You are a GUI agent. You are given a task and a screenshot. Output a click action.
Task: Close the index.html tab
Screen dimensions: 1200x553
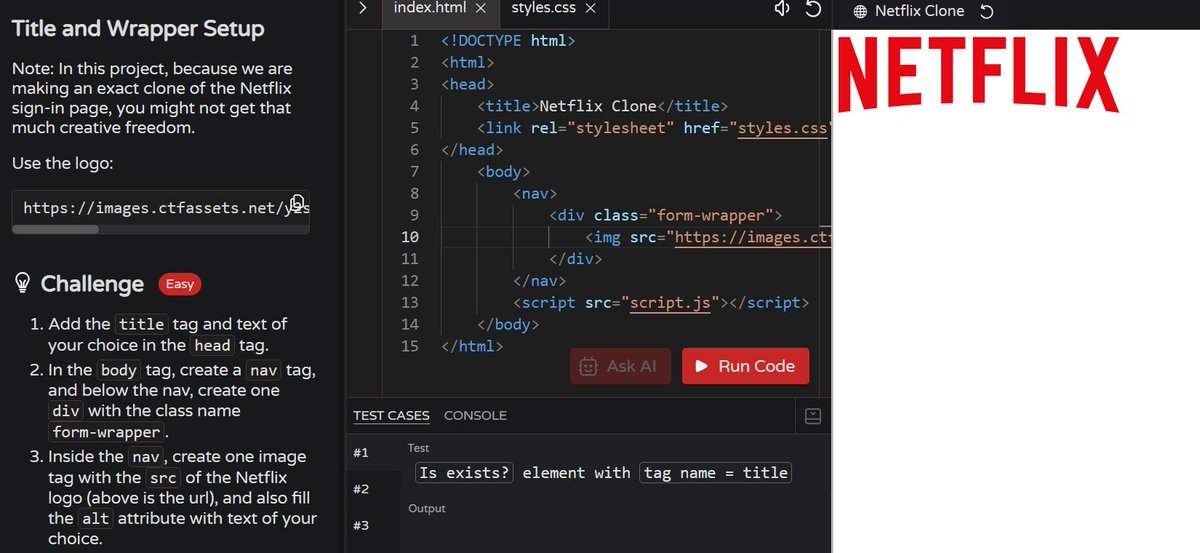coord(480,8)
